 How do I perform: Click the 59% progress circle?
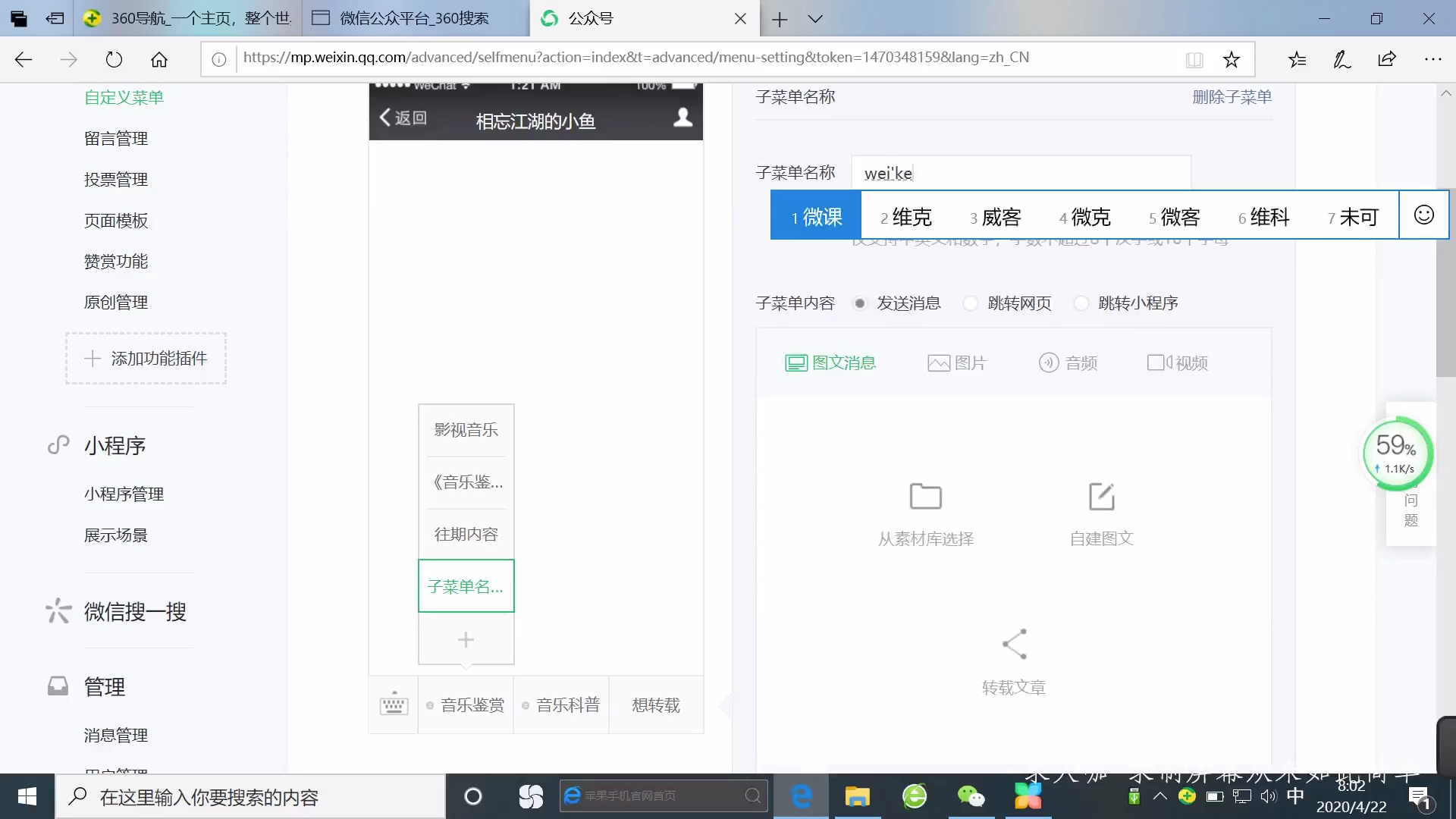[x=1398, y=453]
